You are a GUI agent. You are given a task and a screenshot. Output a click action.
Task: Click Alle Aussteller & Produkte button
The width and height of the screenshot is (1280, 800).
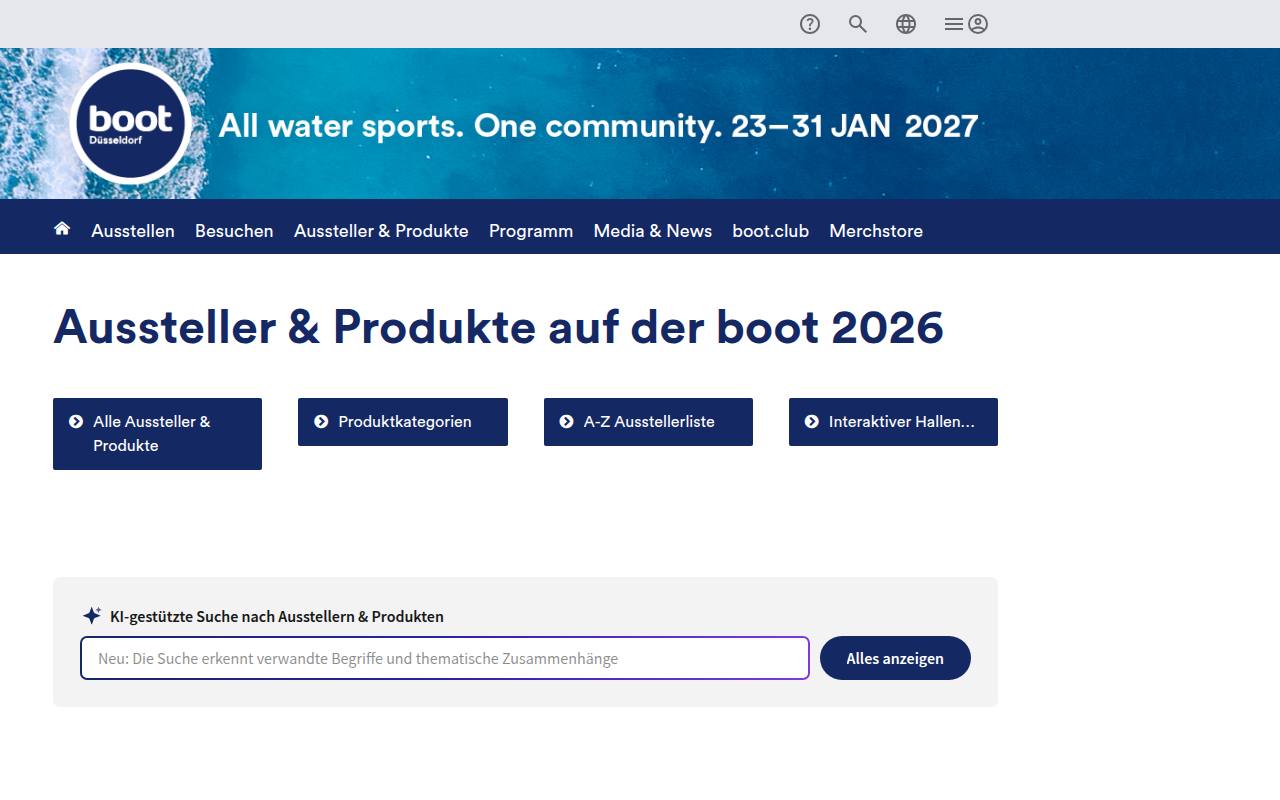coord(157,434)
